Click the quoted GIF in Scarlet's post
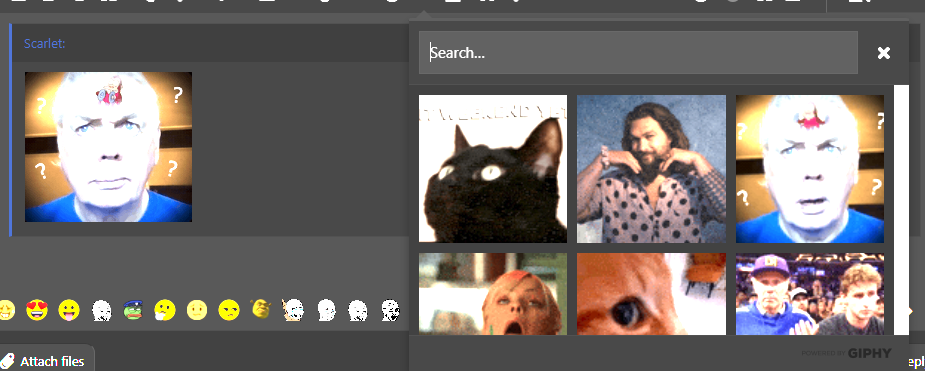 (x=109, y=147)
